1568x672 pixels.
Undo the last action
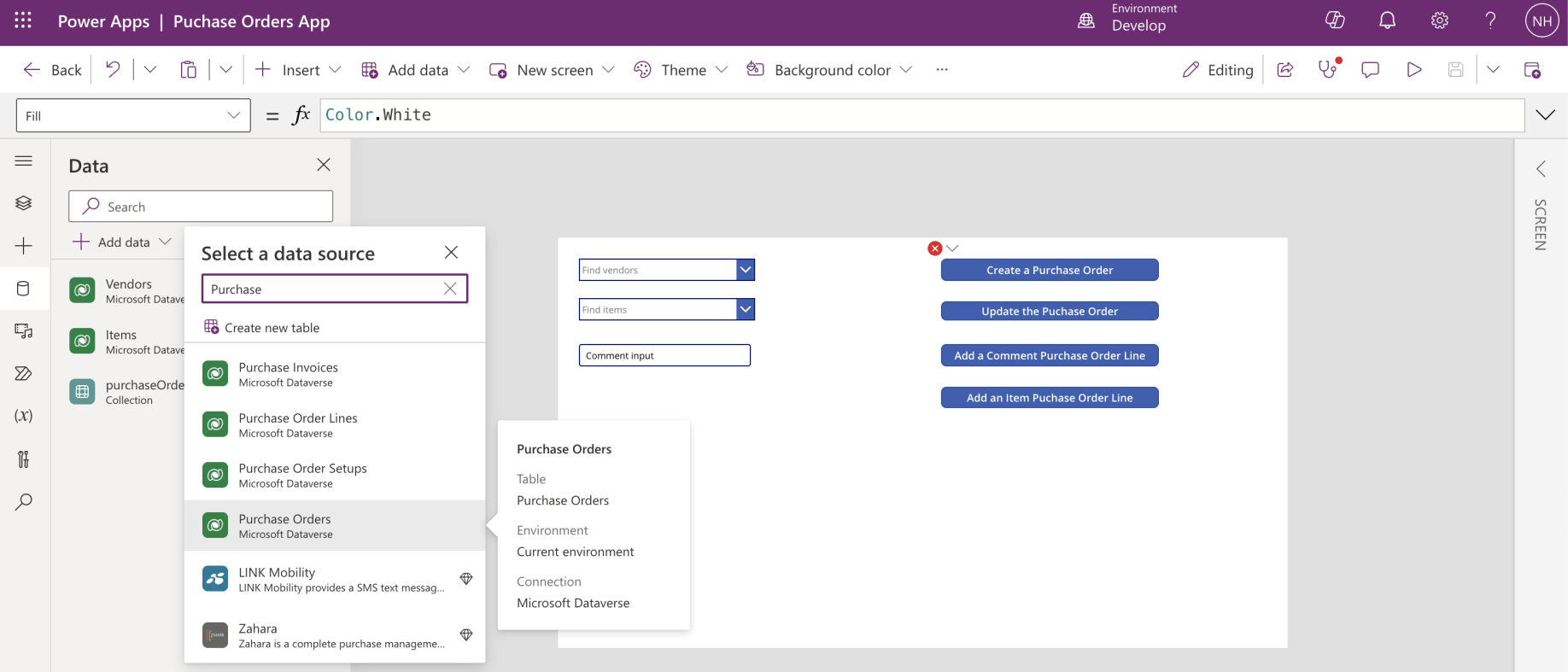[x=113, y=70]
